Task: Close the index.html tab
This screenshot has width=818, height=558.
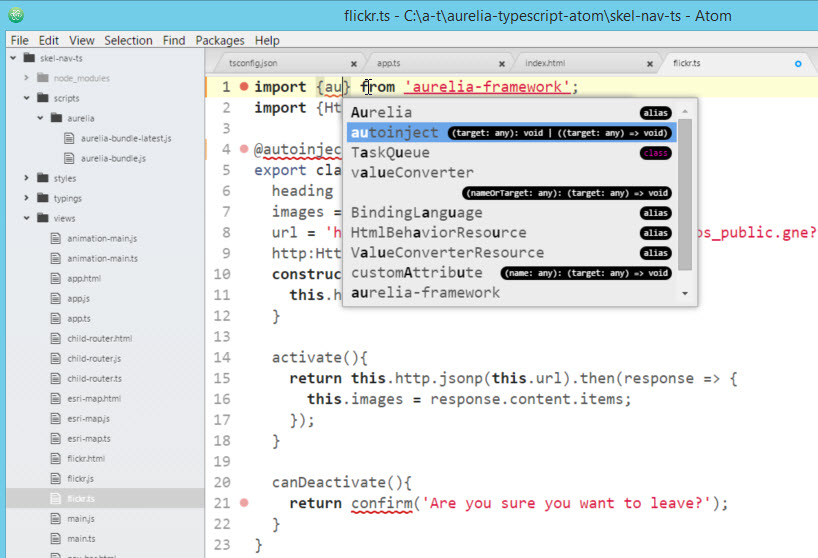Action: click(x=650, y=64)
